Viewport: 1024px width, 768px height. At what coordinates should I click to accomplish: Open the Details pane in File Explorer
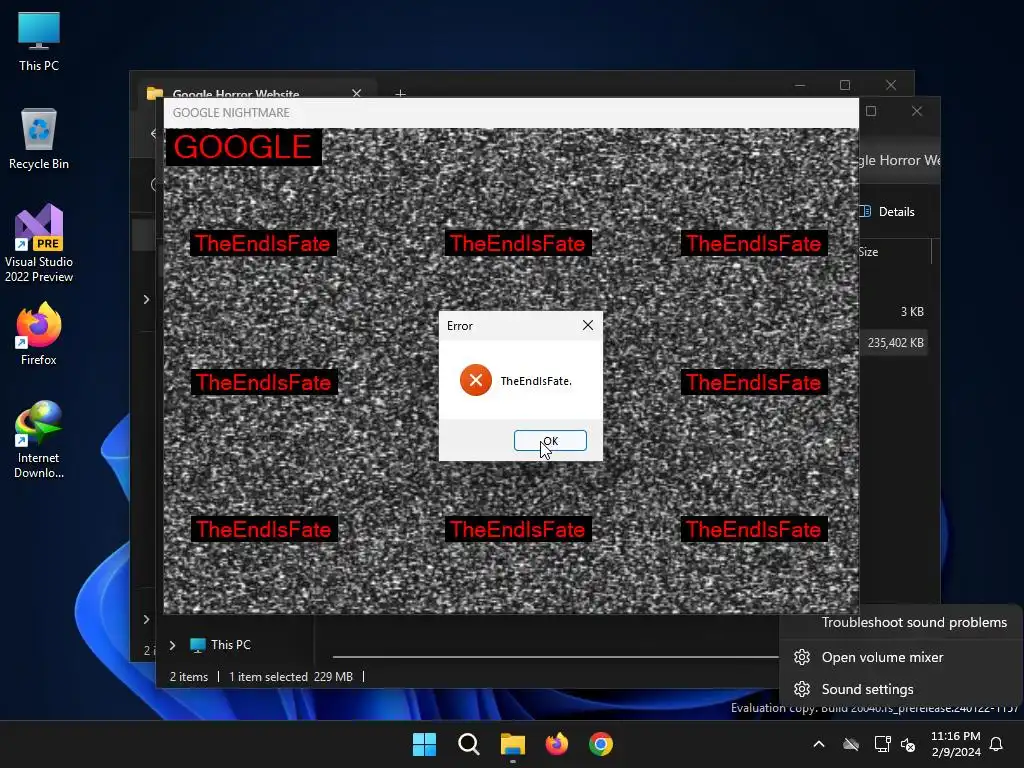(x=888, y=212)
